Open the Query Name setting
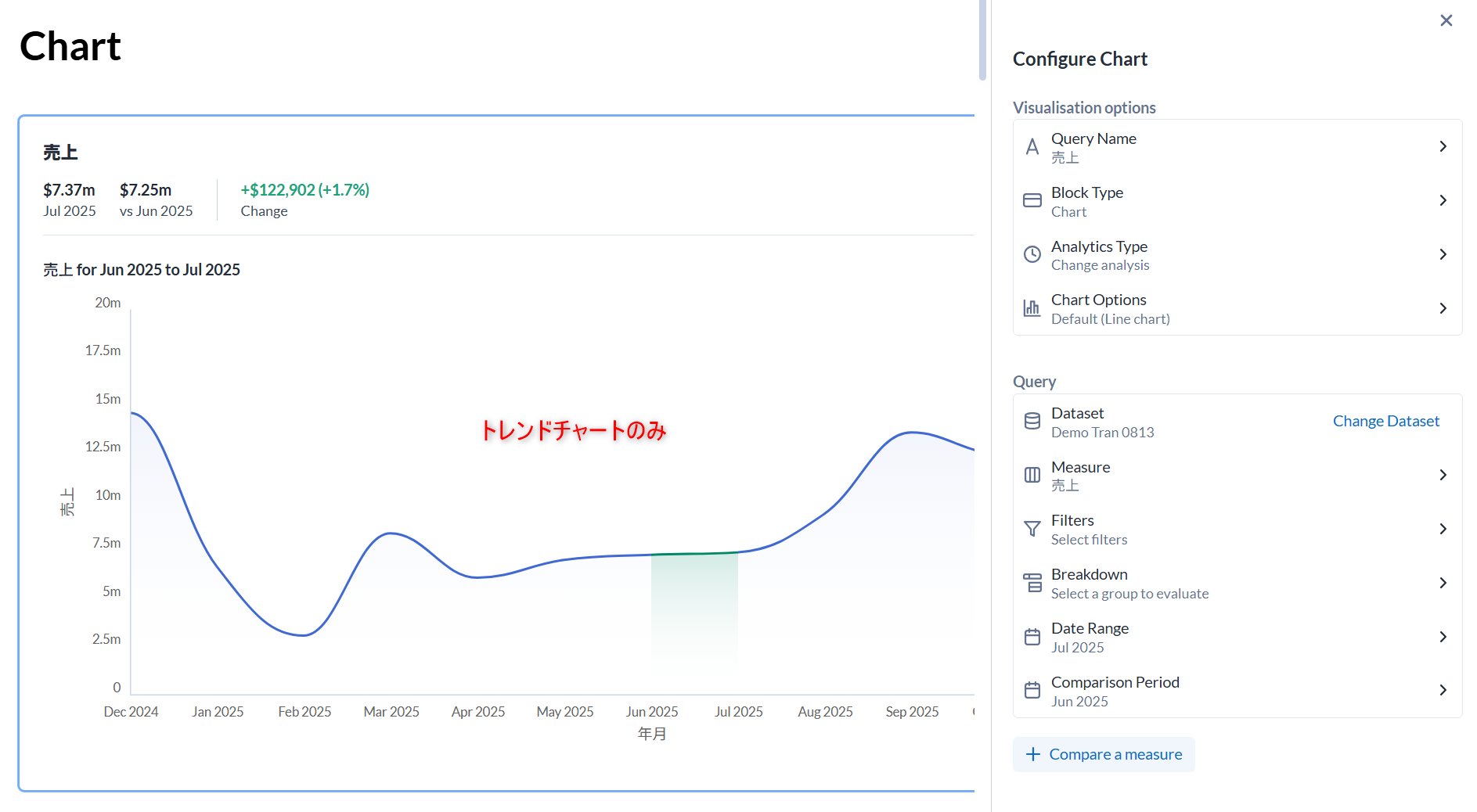This screenshot has width=1477, height=812. coord(1237,147)
